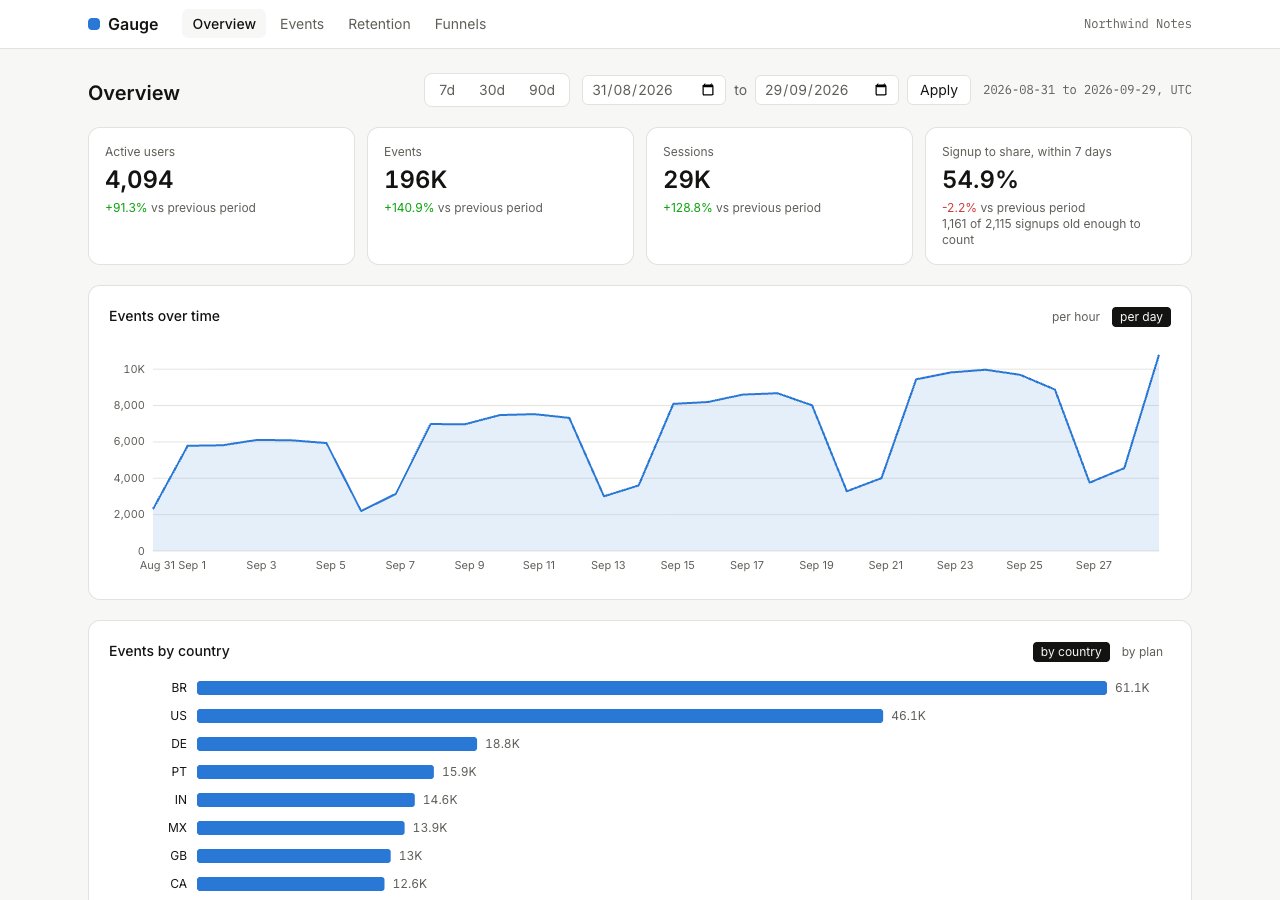Click the +128.8% change indicator
Image resolution: width=1280 pixels, height=900 pixels.
(688, 208)
